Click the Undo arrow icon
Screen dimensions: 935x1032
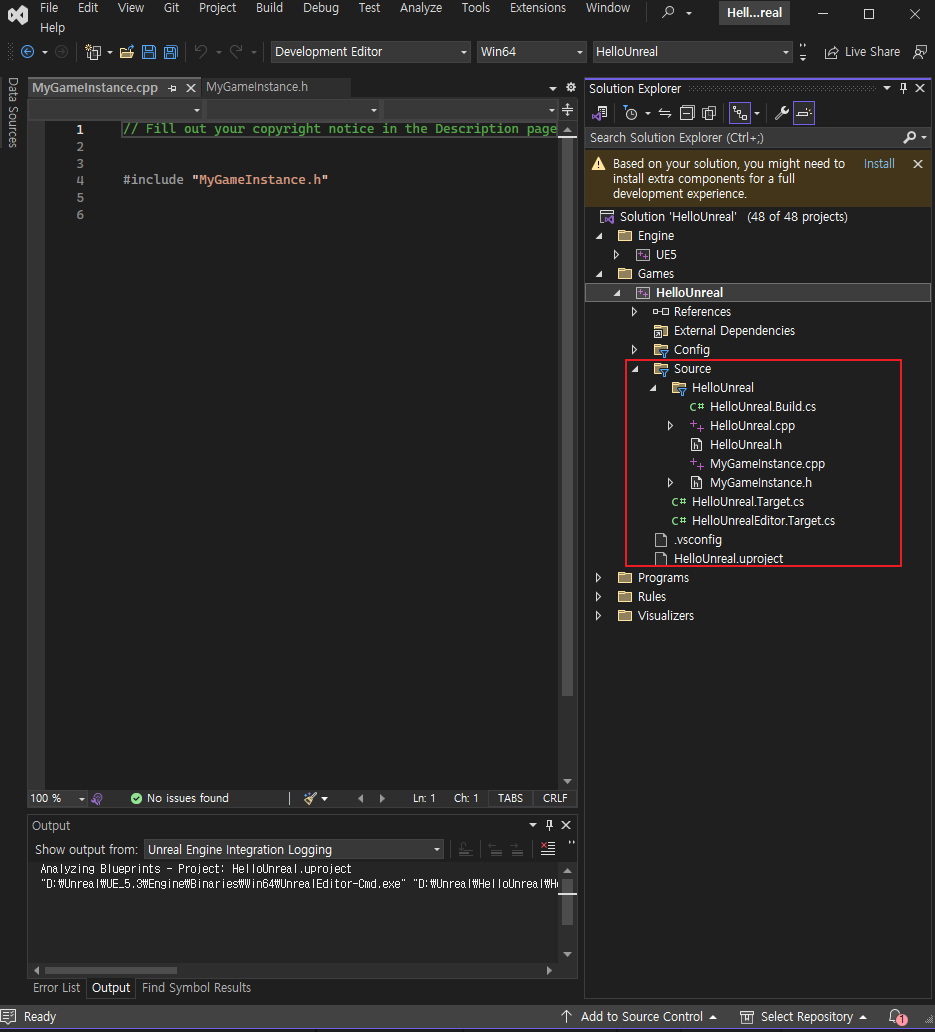pyautogui.click(x=201, y=52)
